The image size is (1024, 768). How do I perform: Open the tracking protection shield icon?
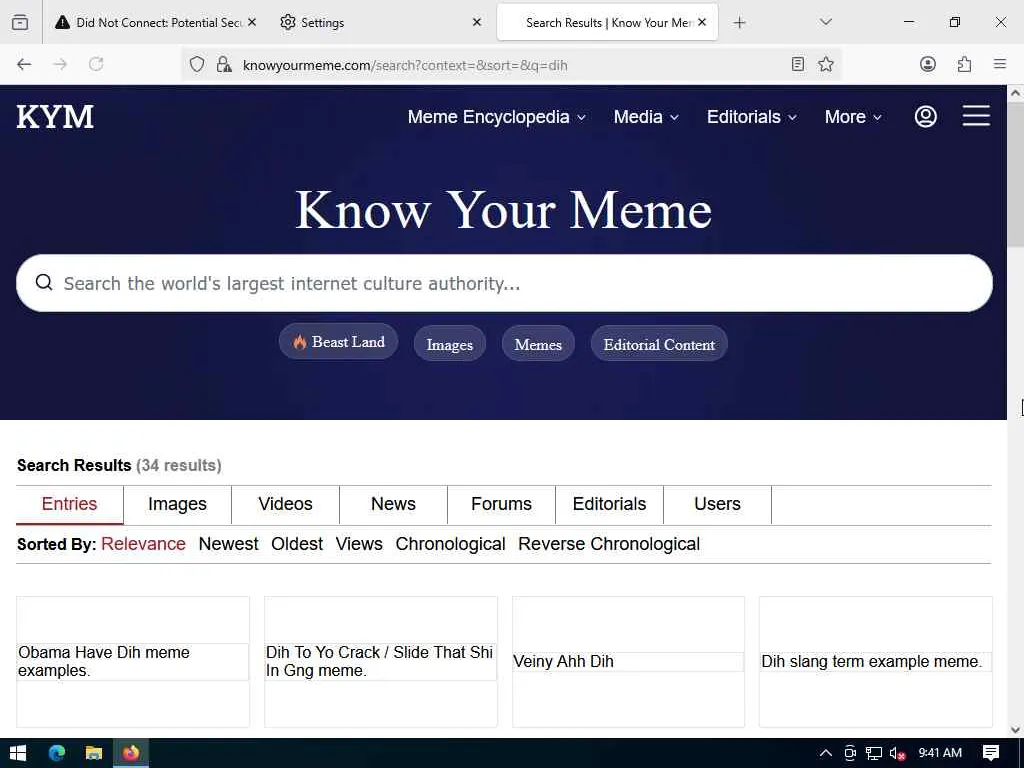[197, 64]
